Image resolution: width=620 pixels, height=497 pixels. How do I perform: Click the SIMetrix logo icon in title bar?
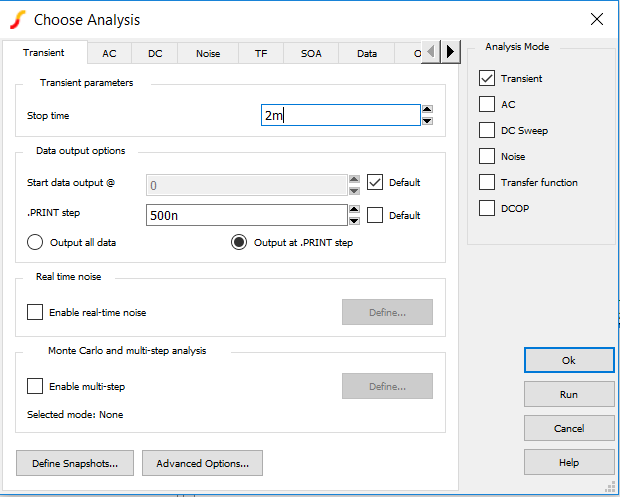pos(18,19)
